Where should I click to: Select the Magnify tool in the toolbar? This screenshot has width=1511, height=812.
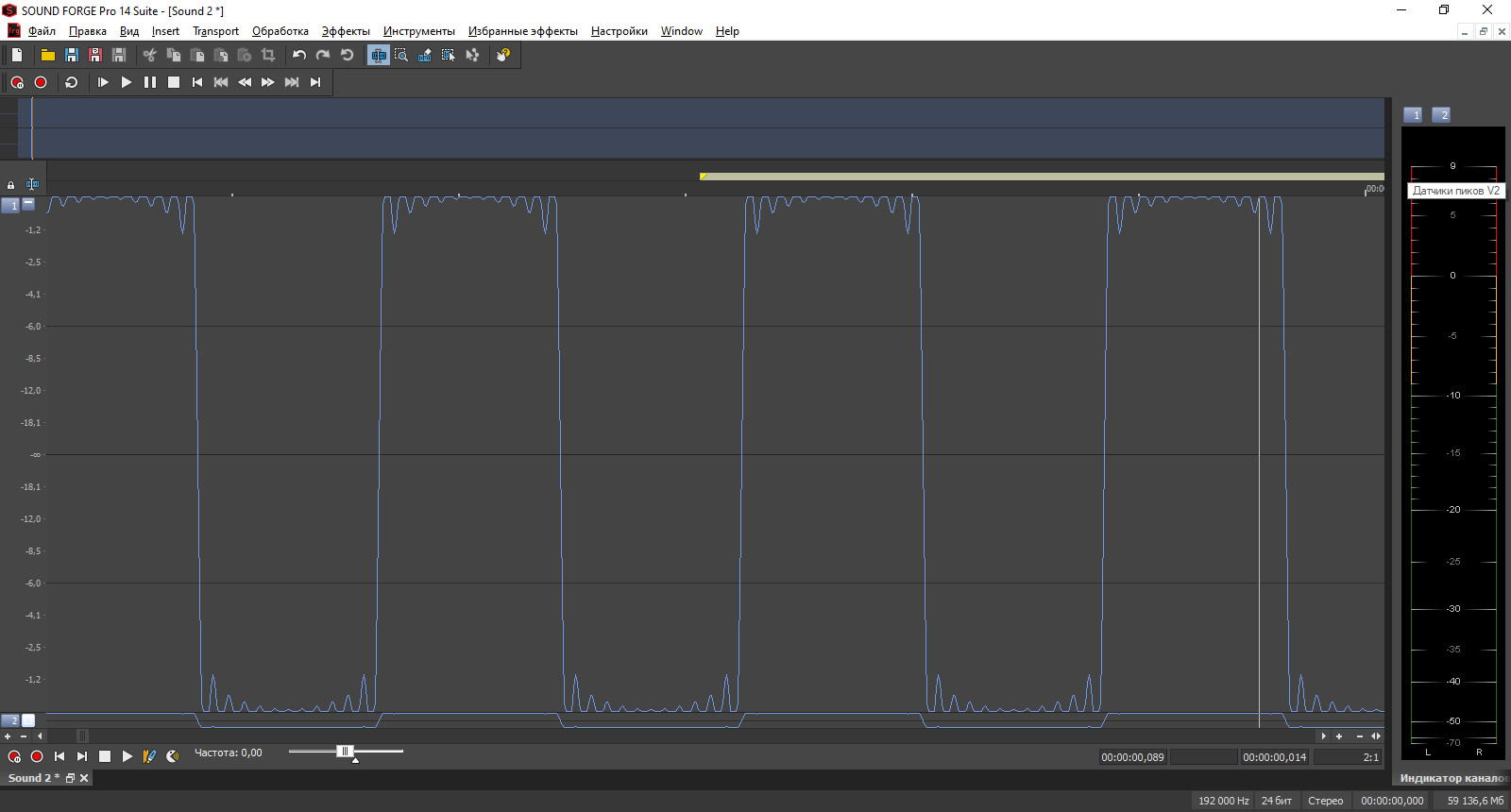click(401, 56)
